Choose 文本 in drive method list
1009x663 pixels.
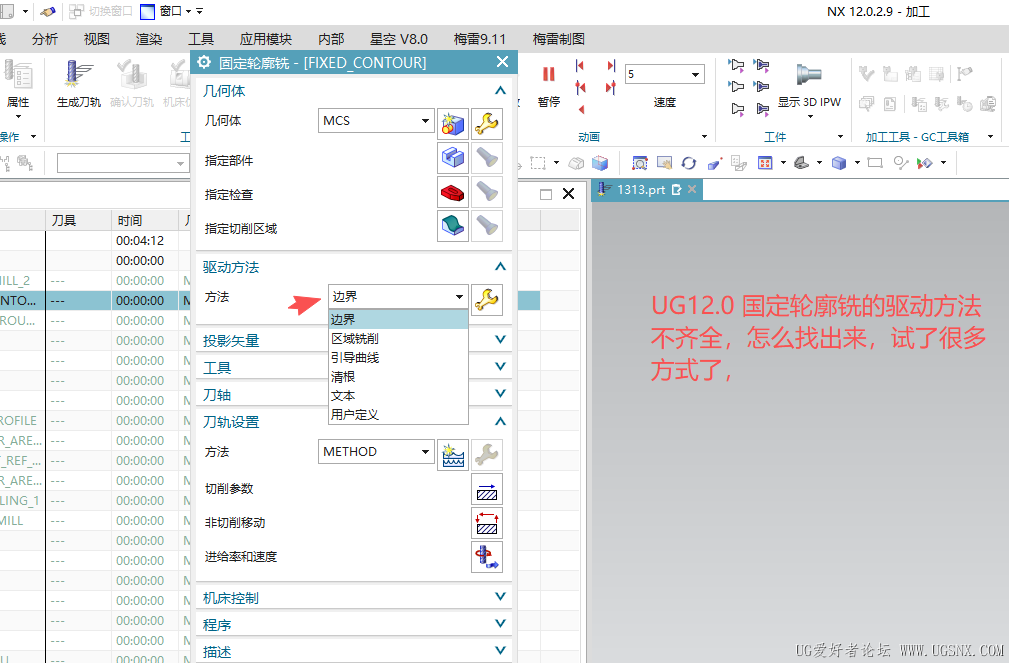coord(398,395)
